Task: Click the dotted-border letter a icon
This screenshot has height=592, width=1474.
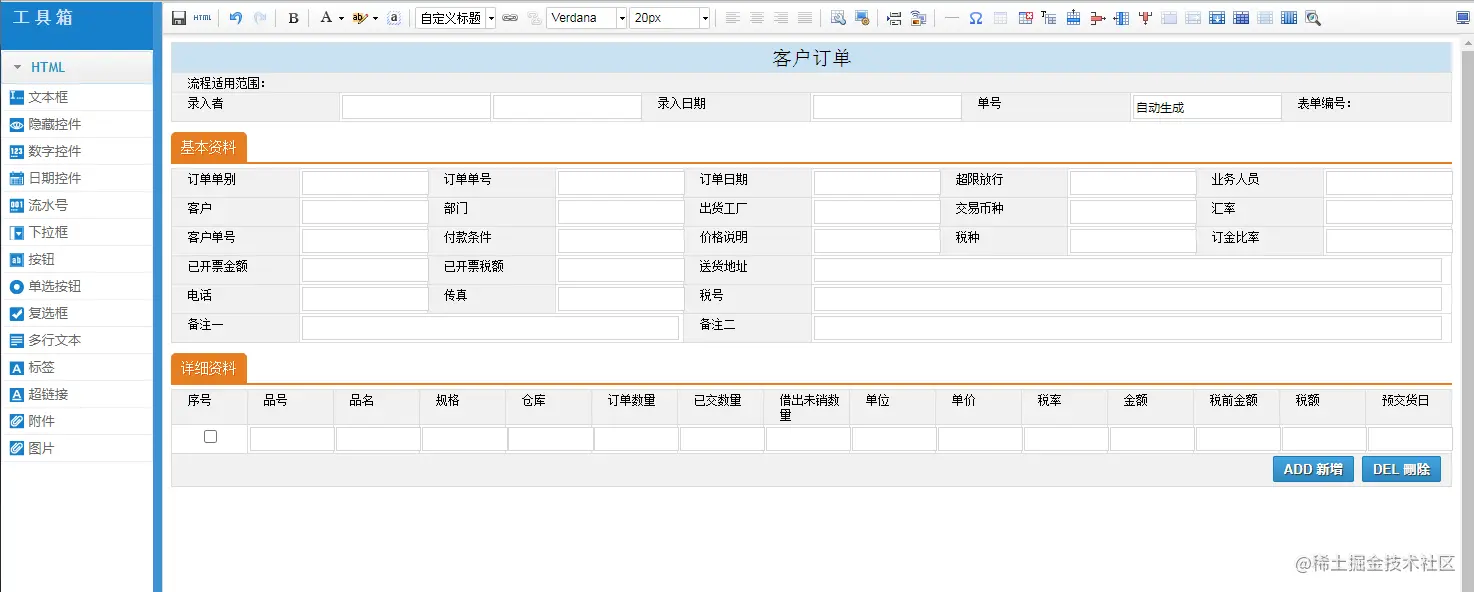Action: click(394, 18)
